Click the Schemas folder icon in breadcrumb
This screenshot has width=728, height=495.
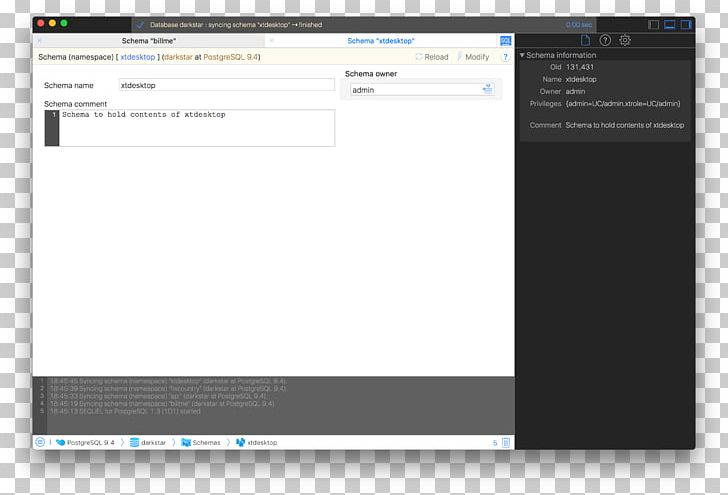click(186, 443)
